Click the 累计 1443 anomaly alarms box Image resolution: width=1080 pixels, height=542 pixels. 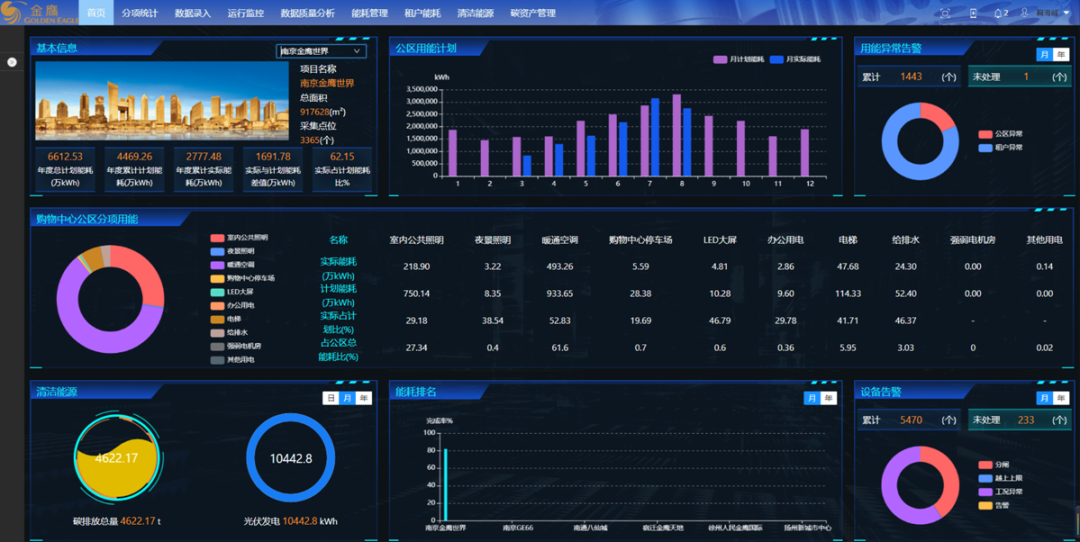coord(908,77)
